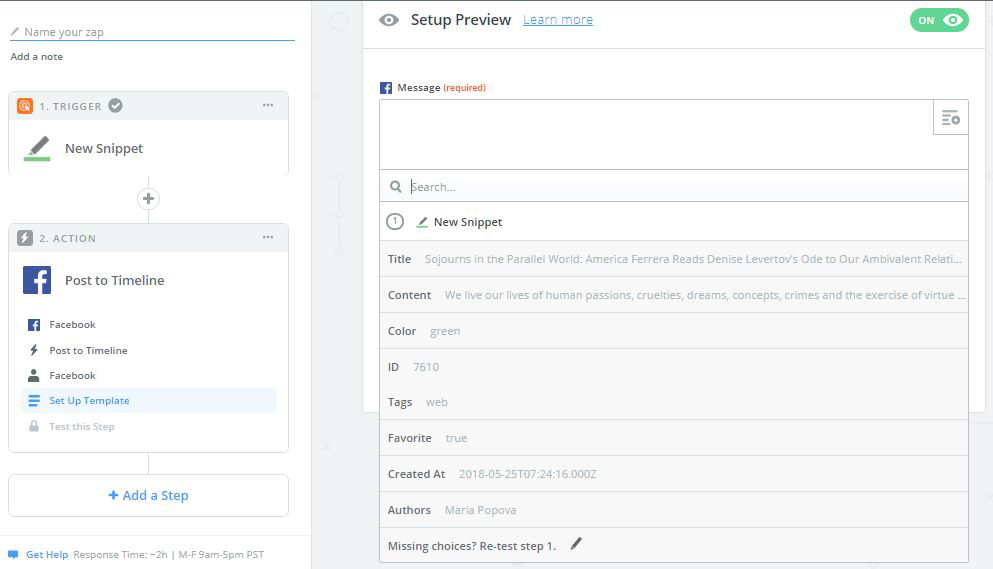Click the large Facebook logo in action step

click(x=37, y=280)
